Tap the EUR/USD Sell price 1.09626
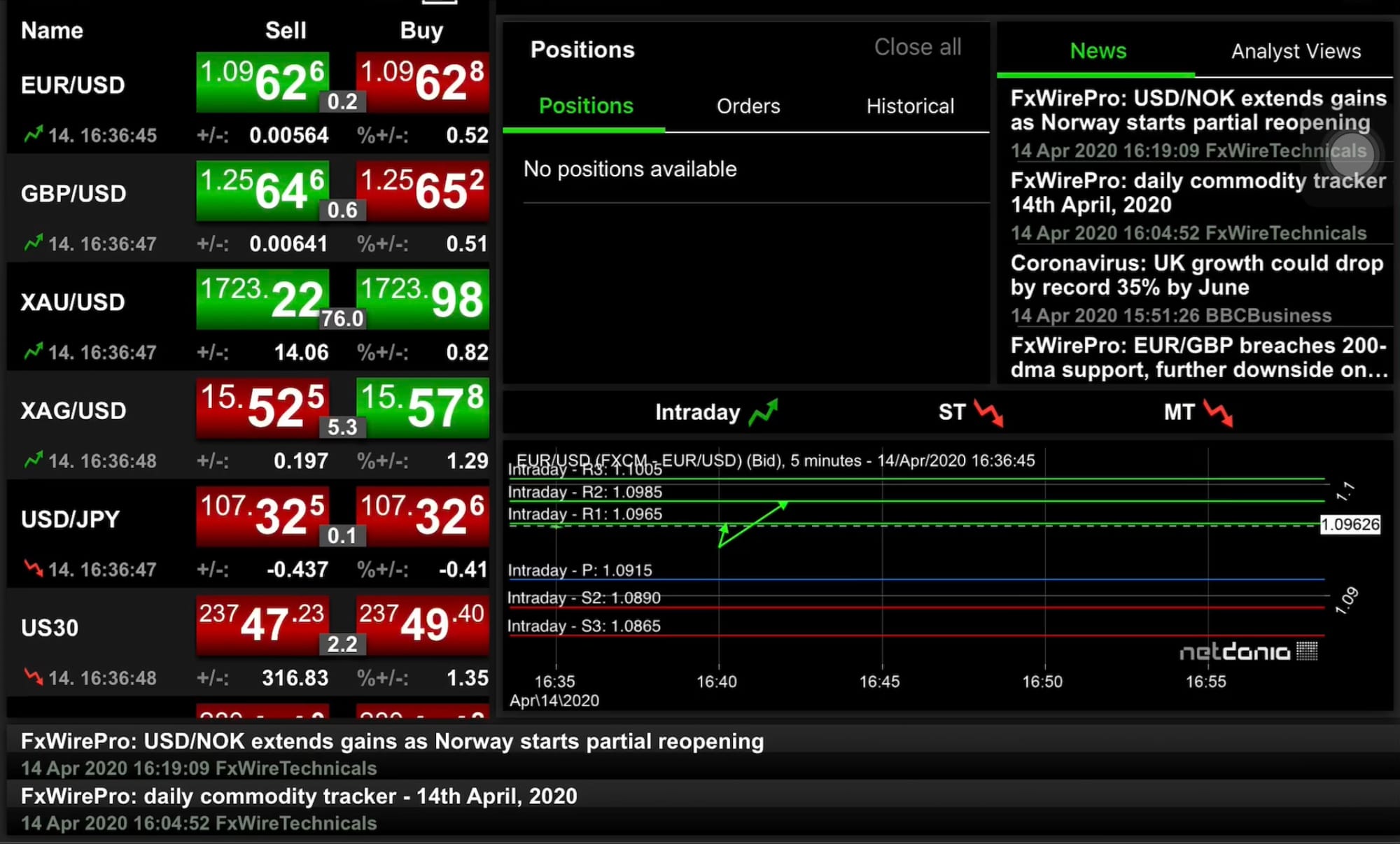 262,82
